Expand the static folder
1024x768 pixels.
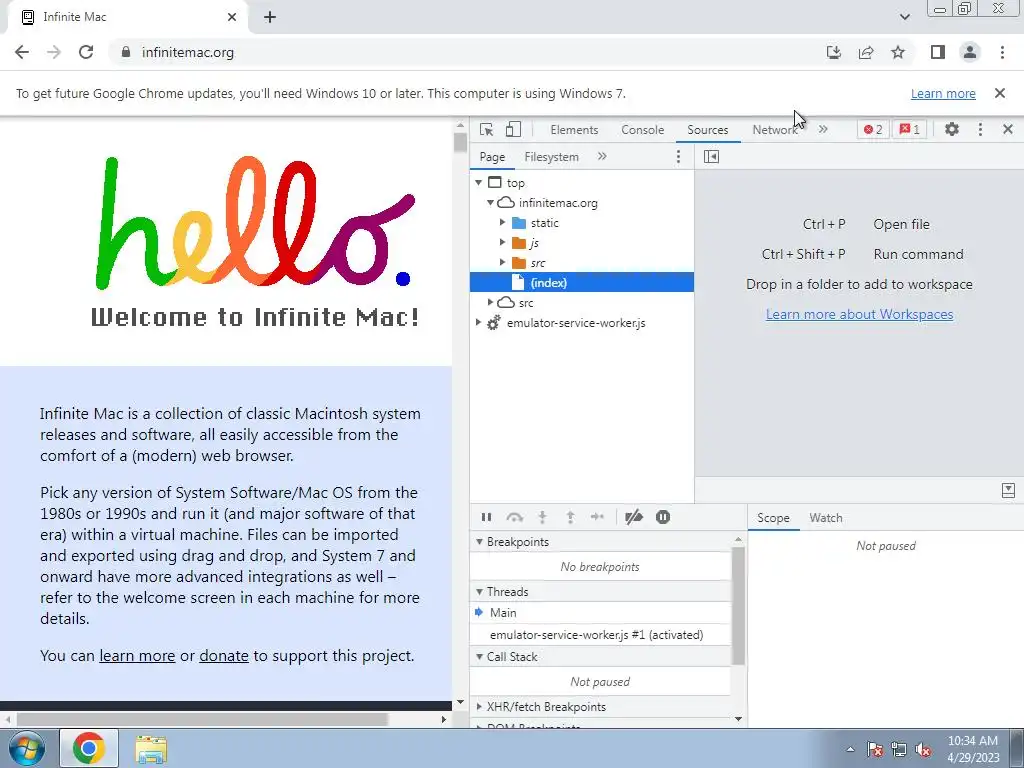(502, 223)
